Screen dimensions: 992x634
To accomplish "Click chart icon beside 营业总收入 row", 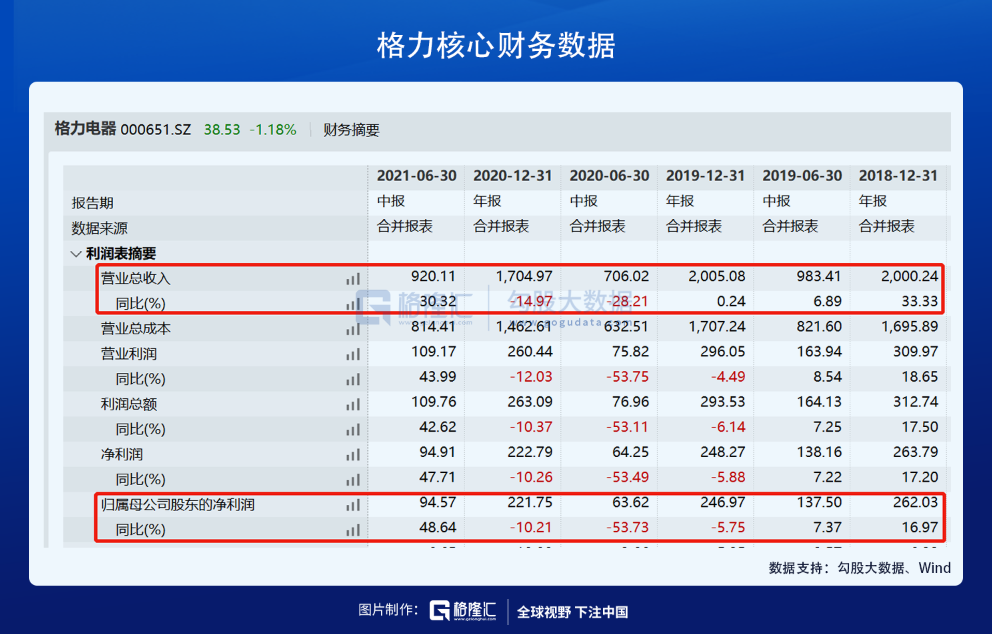I will point(353,279).
